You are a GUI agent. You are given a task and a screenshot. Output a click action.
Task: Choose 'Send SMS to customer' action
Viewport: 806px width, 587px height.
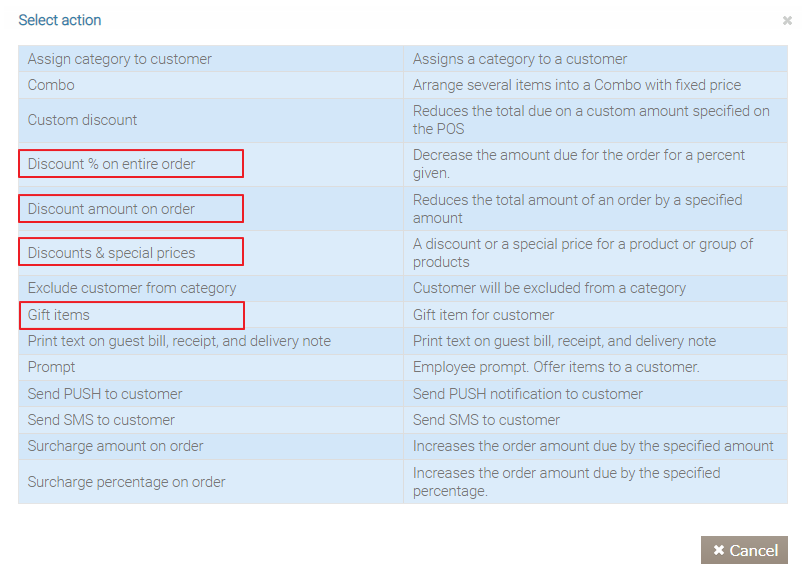pos(101,420)
